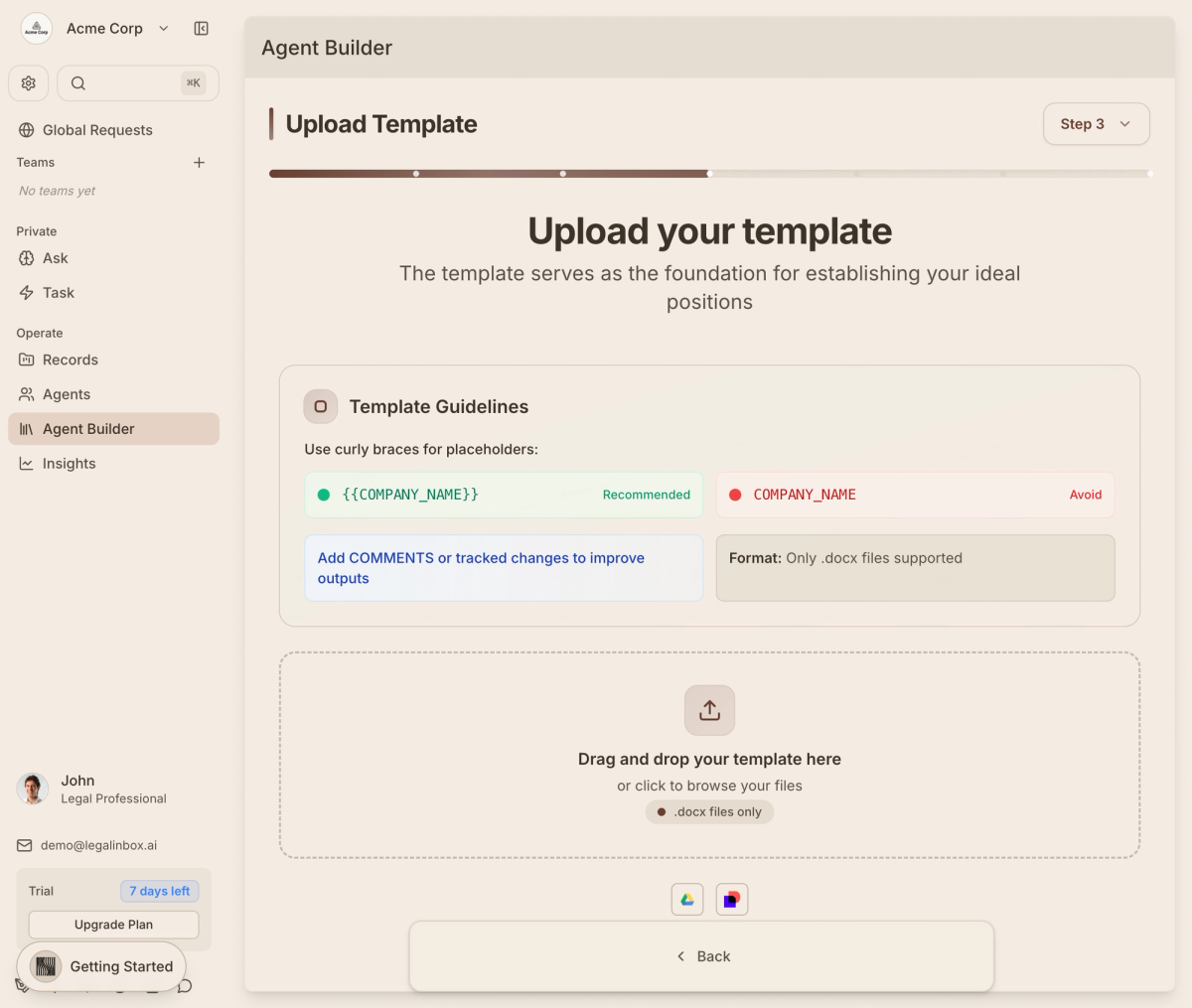This screenshot has width=1192, height=1008.
Task: Click the upload arrow icon in drop zone
Action: 709,710
